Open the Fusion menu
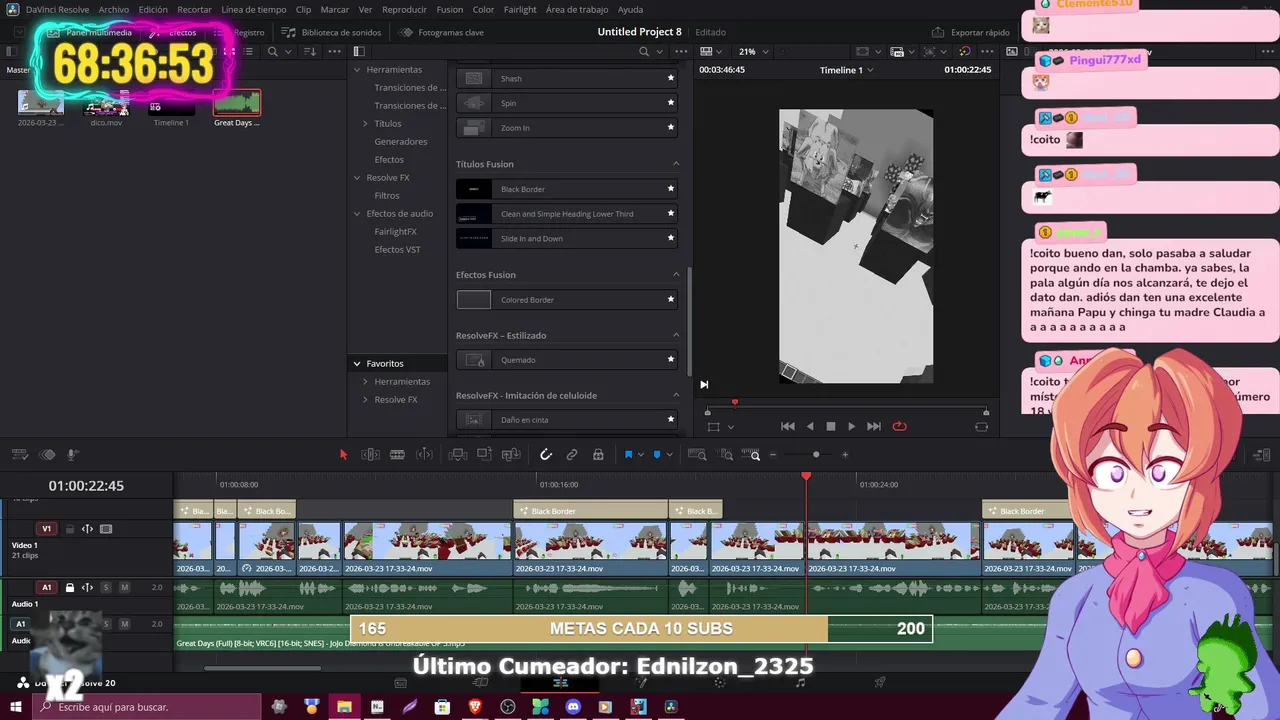This screenshot has width=1280, height=720. (450, 9)
